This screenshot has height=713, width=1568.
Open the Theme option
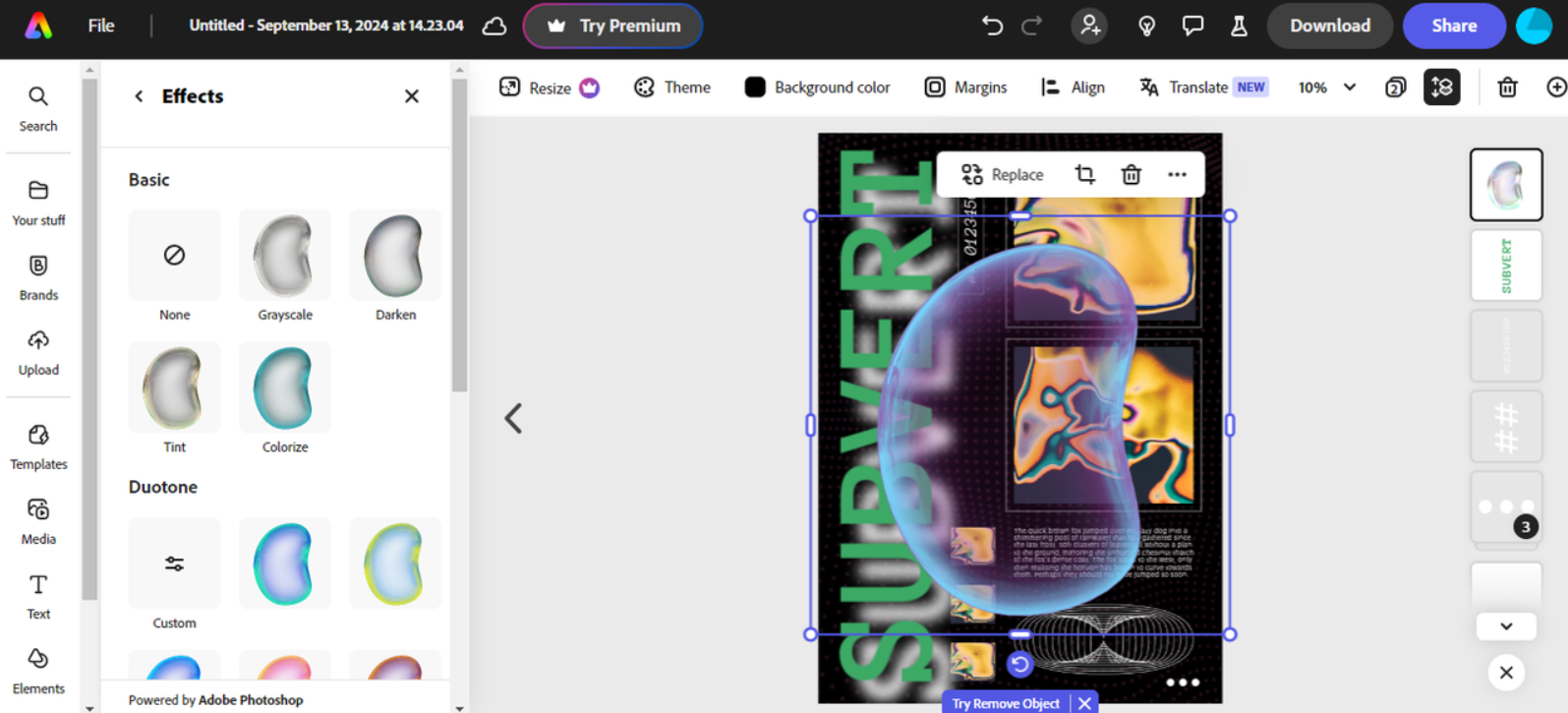click(672, 88)
